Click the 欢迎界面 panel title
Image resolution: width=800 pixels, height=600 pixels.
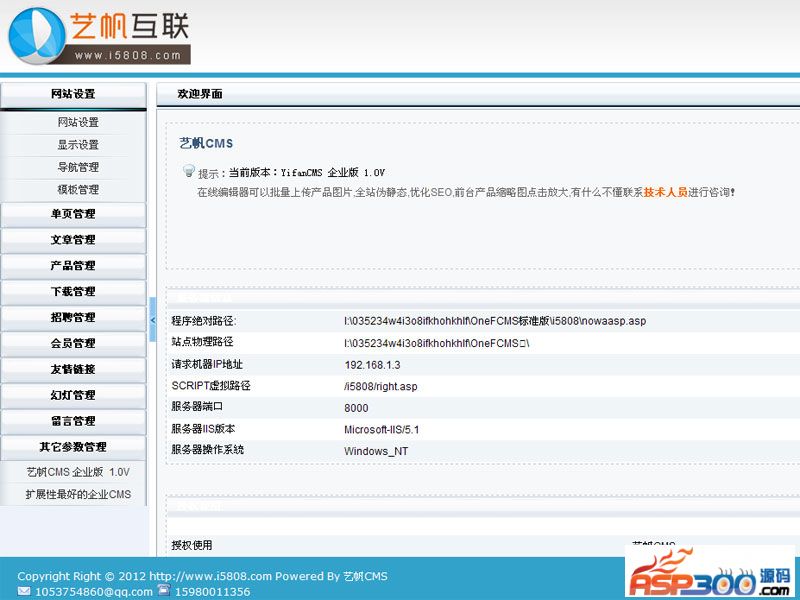click(200, 94)
